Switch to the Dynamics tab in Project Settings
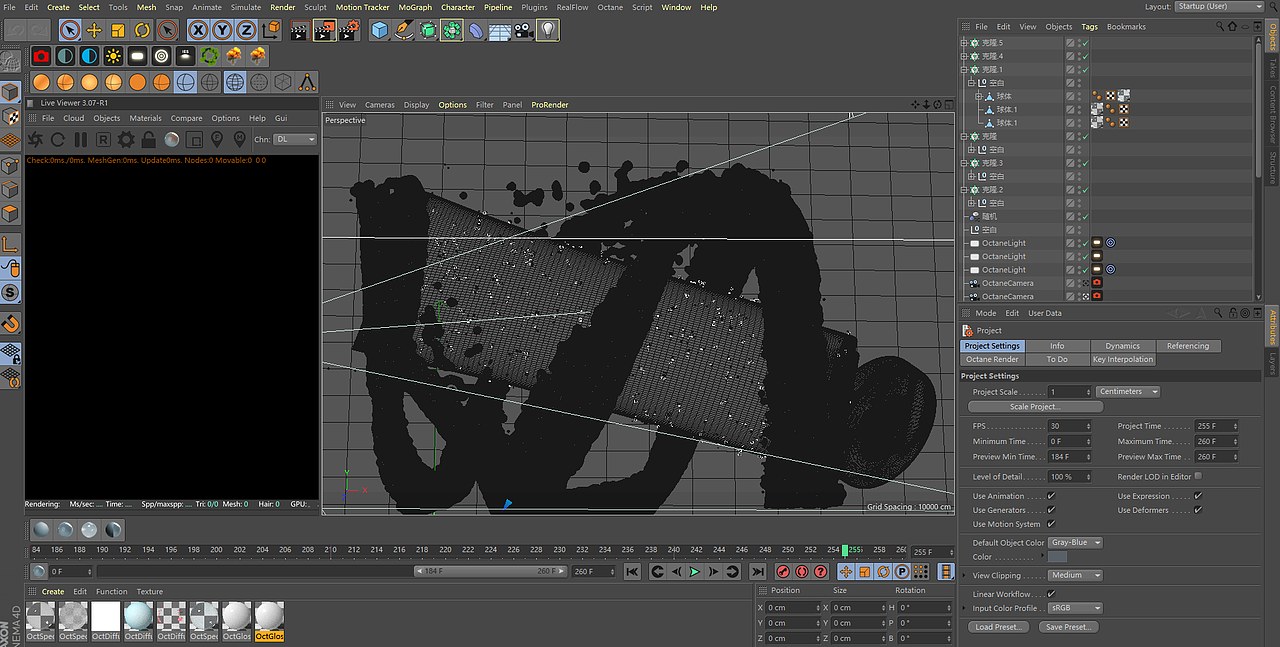This screenshot has width=1280, height=647. click(x=1122, y=345)
